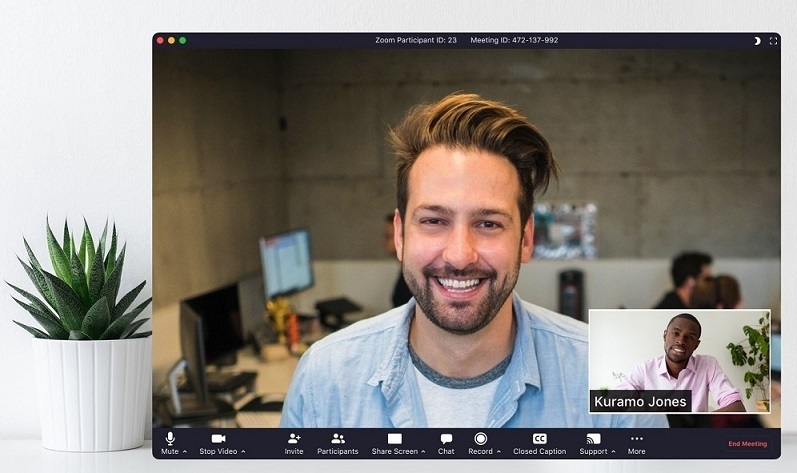Expand the arrow next to Stop Video

point(243,452)
